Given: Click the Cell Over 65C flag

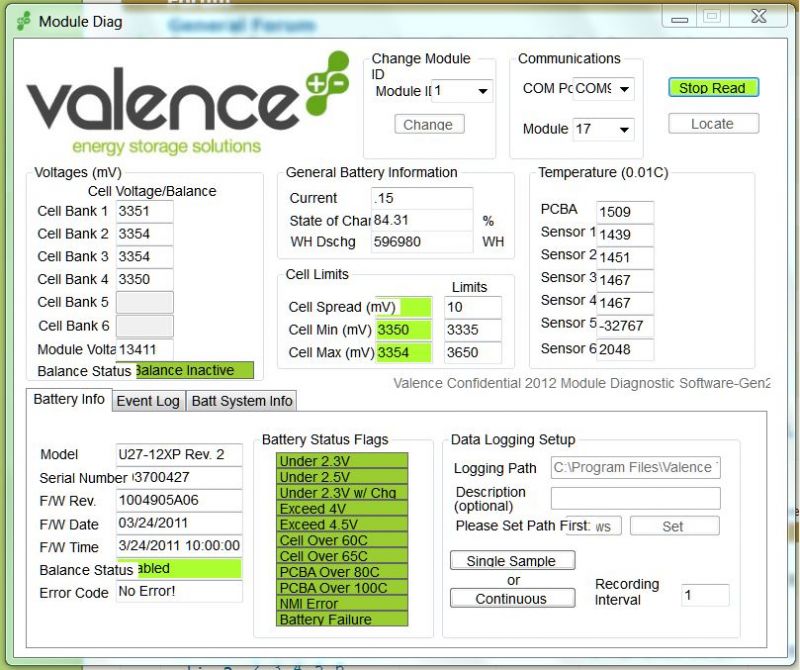Looking at the screenshot, I should pos(342,556).
